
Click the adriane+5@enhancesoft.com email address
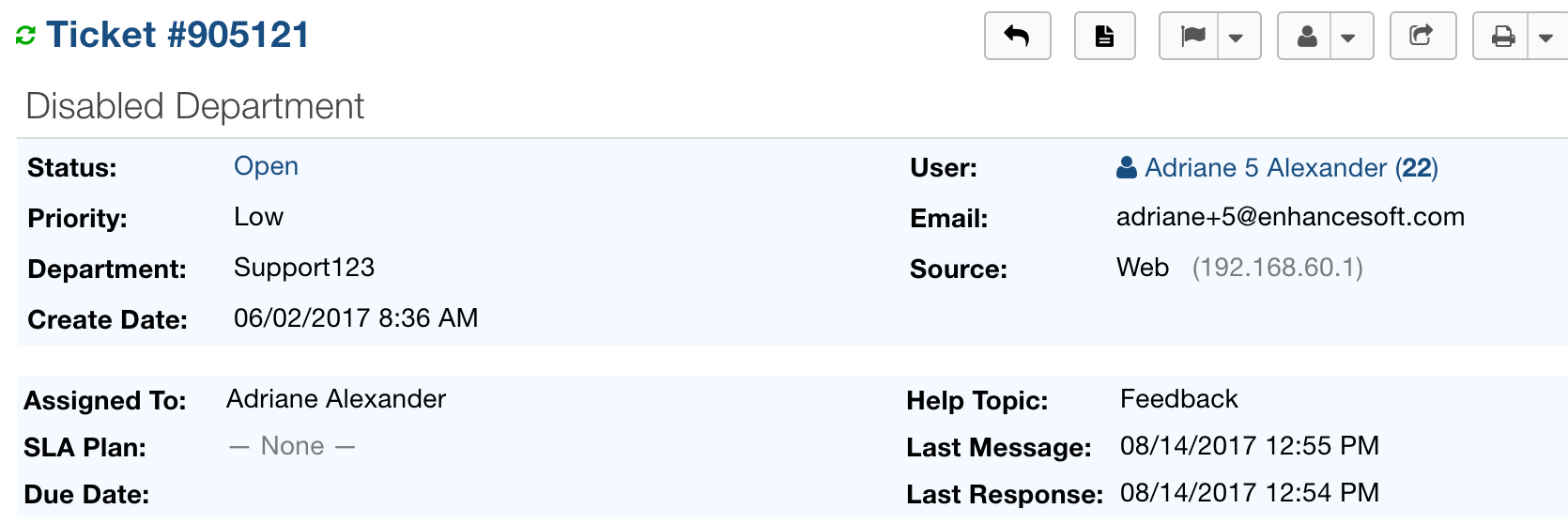pyautogui.click(x=1290, y=217)
